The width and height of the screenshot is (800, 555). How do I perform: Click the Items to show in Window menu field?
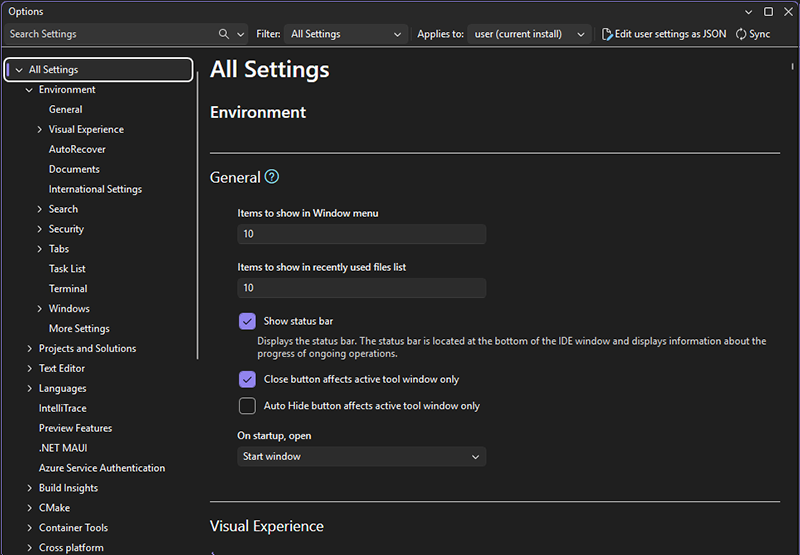tap(361, 234)
